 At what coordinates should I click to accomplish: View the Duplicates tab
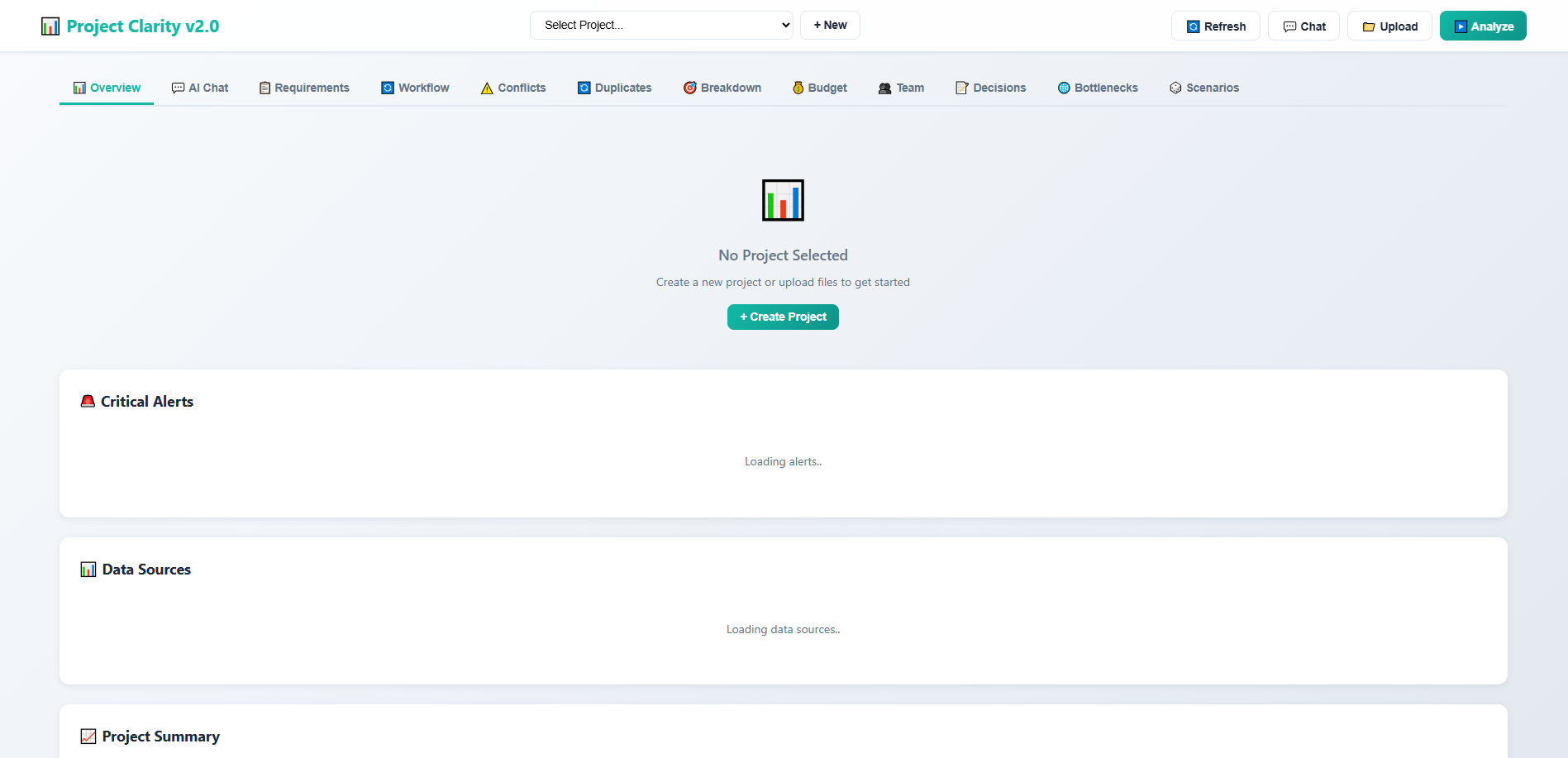(614, 88)
